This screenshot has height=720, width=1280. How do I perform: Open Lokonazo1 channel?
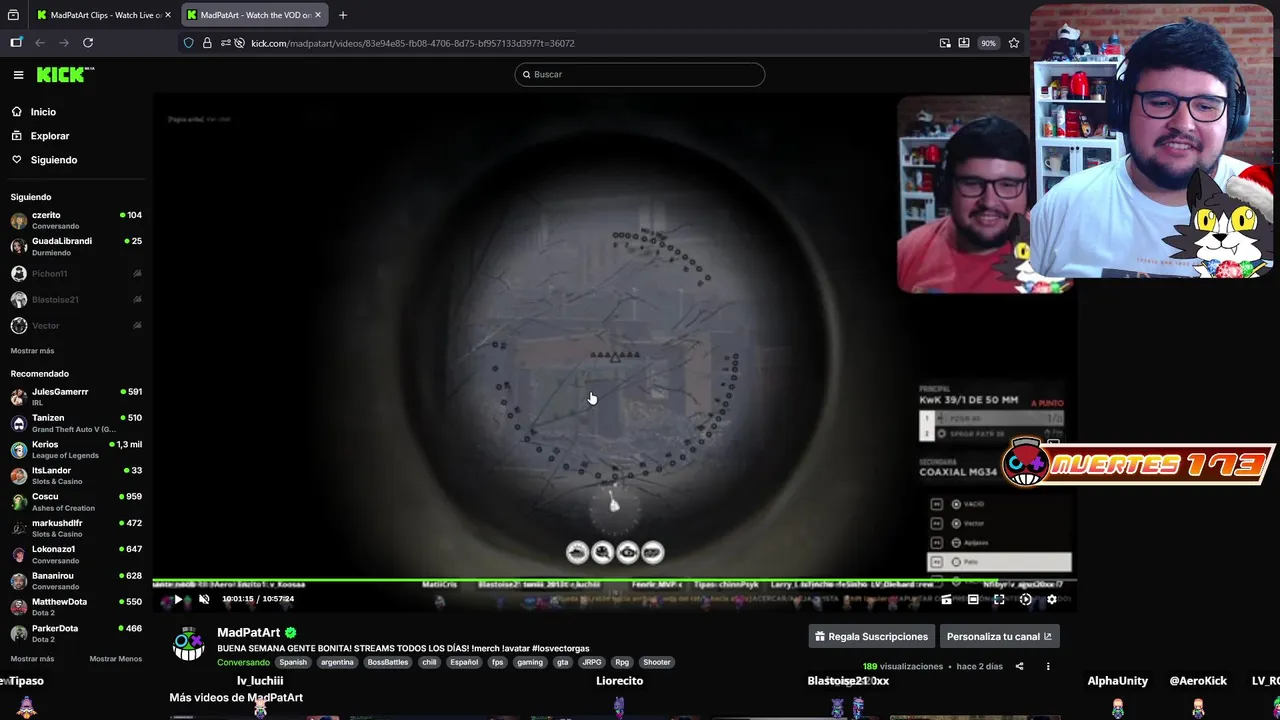[76, 554]
